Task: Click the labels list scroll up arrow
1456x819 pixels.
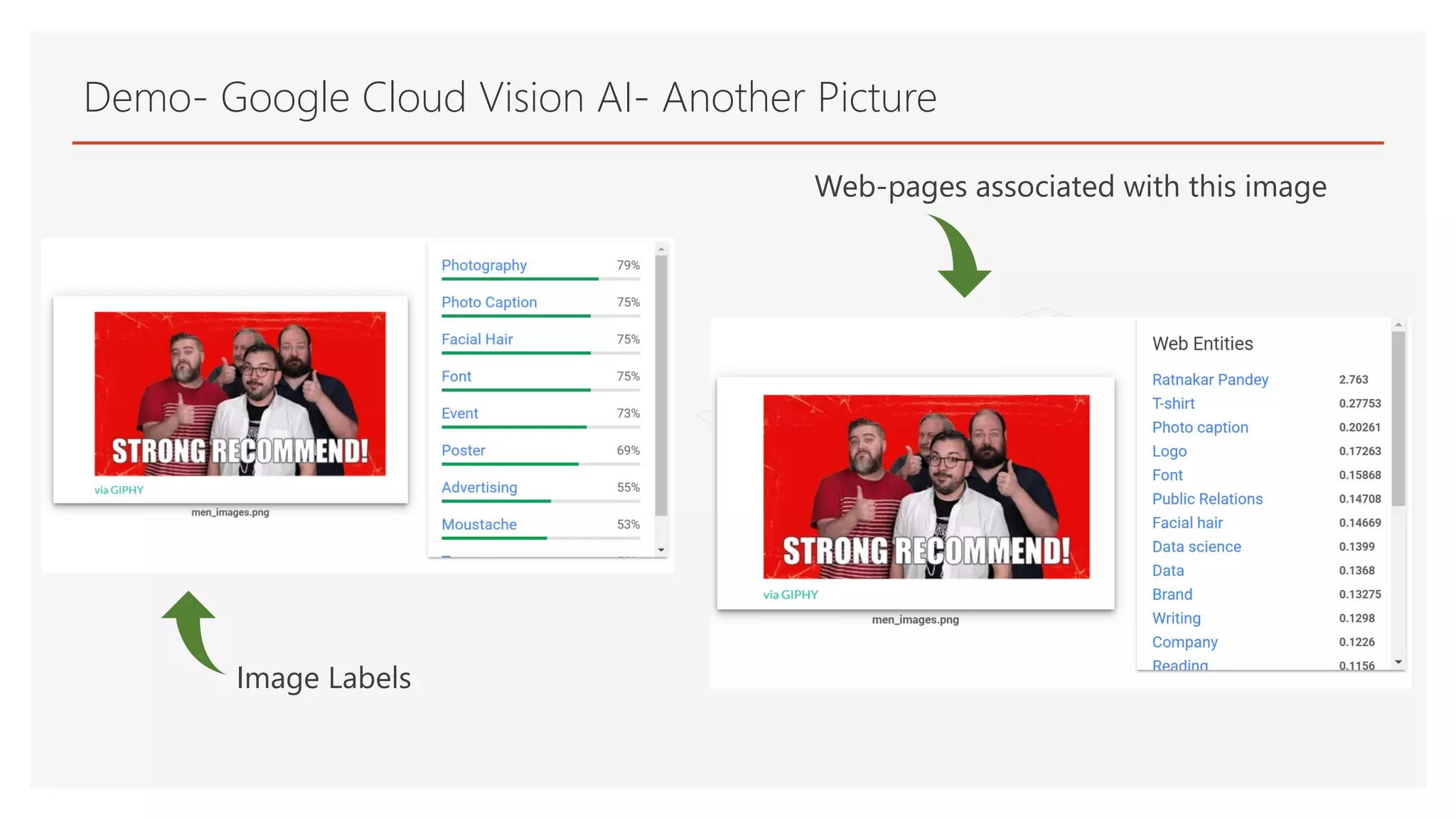Action: point(661,250)
